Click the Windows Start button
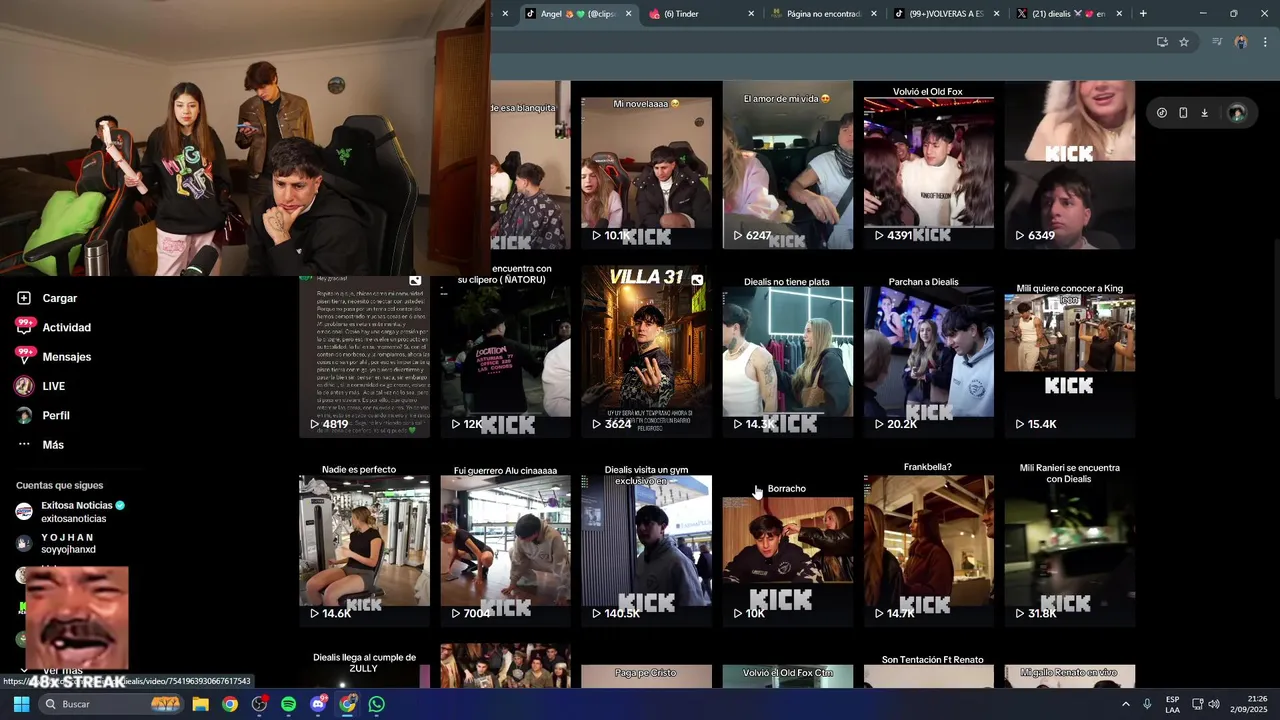 click(x=21, y=704)
